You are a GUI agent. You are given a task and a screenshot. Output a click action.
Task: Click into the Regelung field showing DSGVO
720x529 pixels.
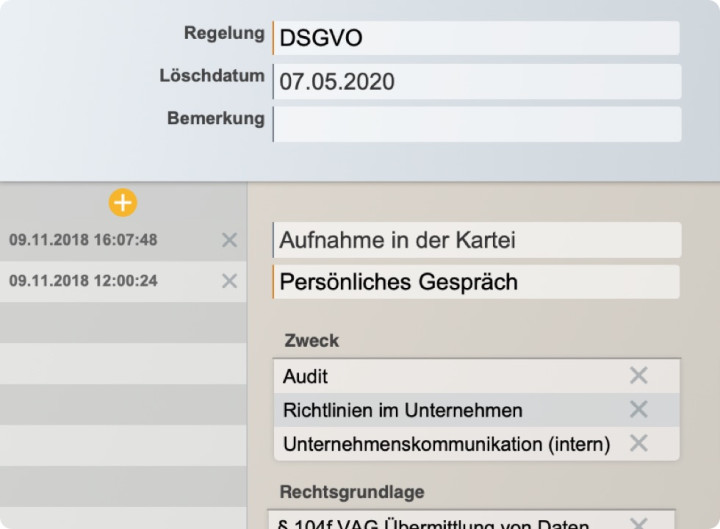click(476, 39)
